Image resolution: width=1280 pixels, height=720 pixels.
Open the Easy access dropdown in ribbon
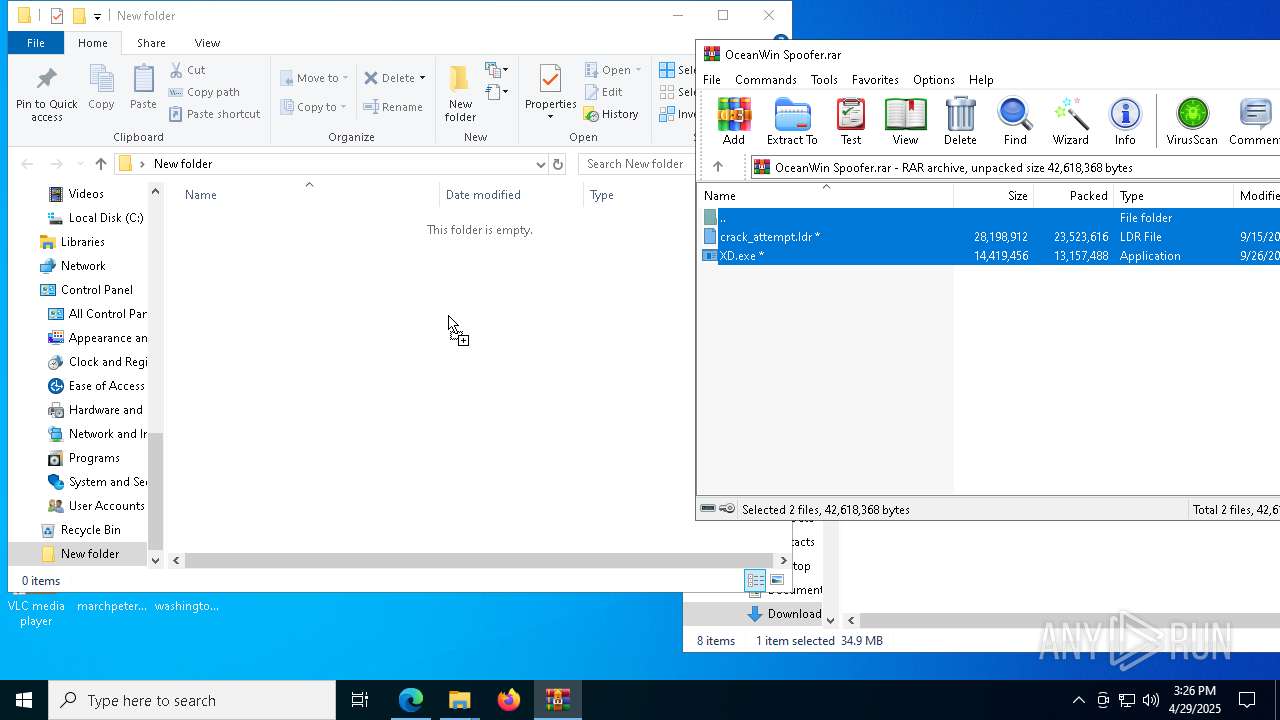pos(497,93)
